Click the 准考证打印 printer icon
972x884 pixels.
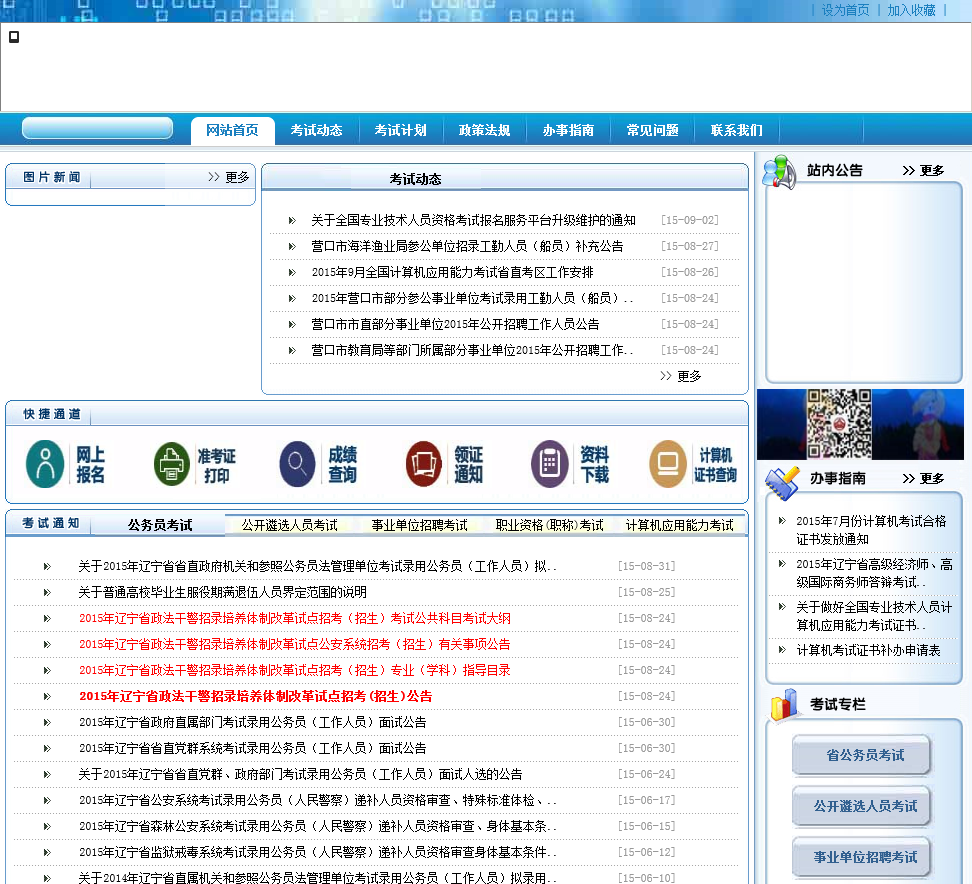(172, 464)
